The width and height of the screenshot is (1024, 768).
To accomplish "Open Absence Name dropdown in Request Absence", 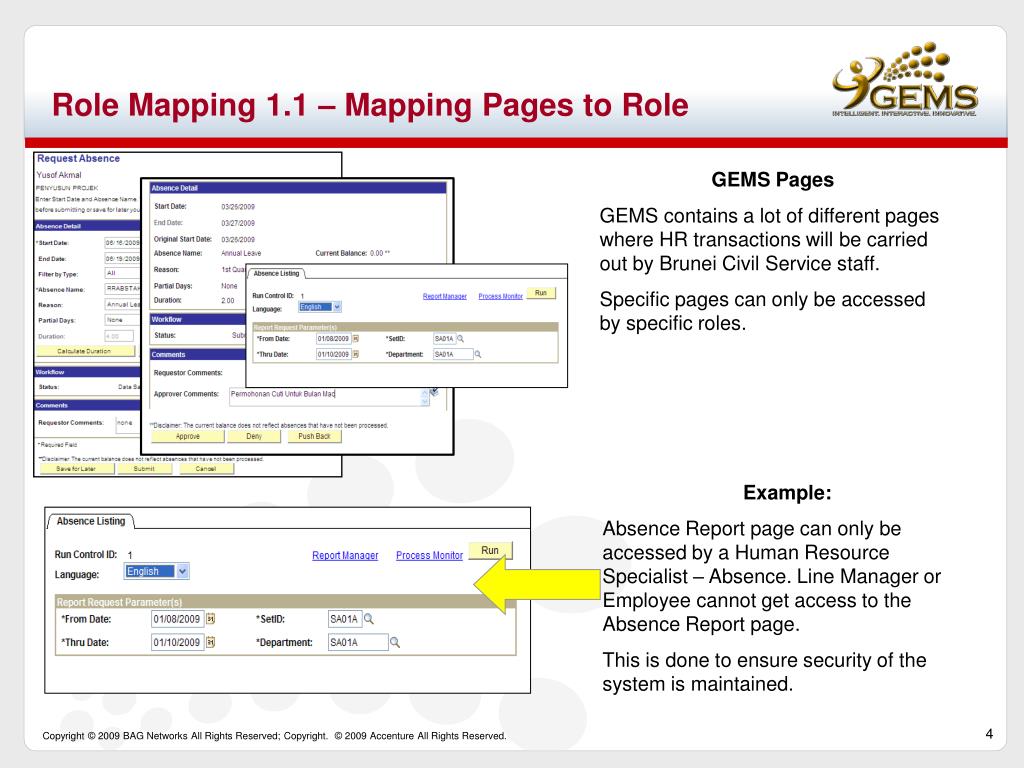I will click(x=122, y=289).
